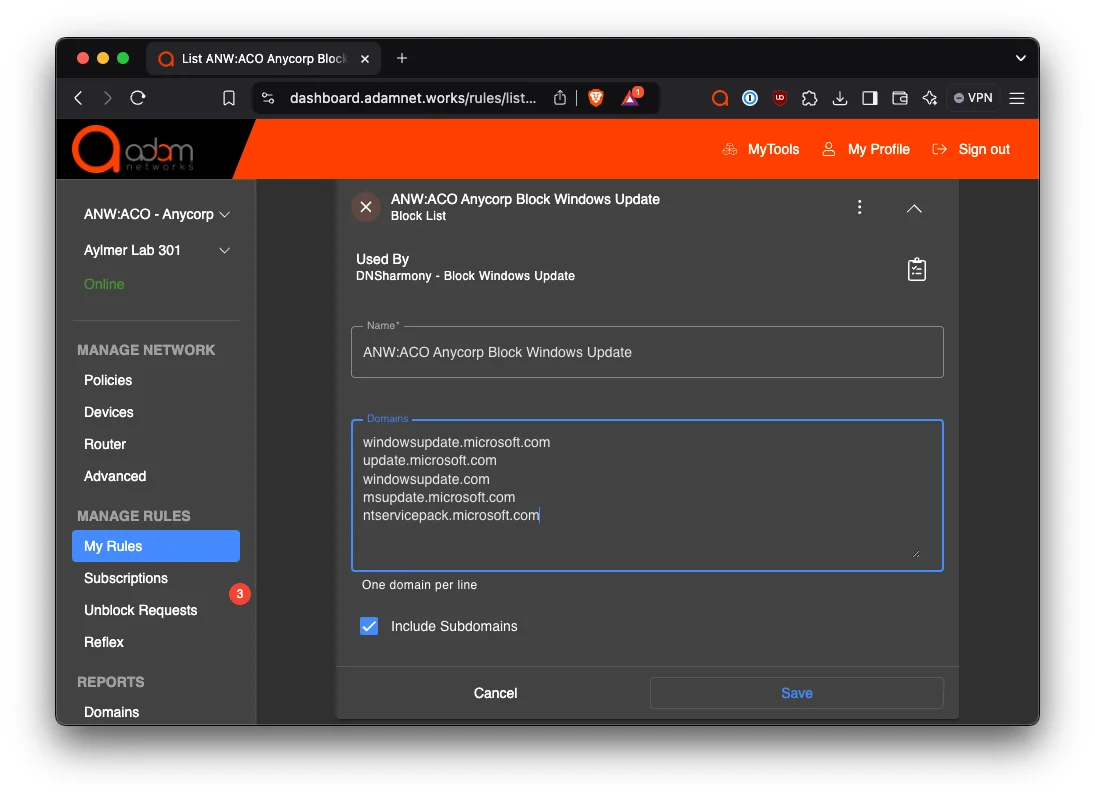Click the Online status text
This screenshot has height=799, width=1095.
point(104,284)
